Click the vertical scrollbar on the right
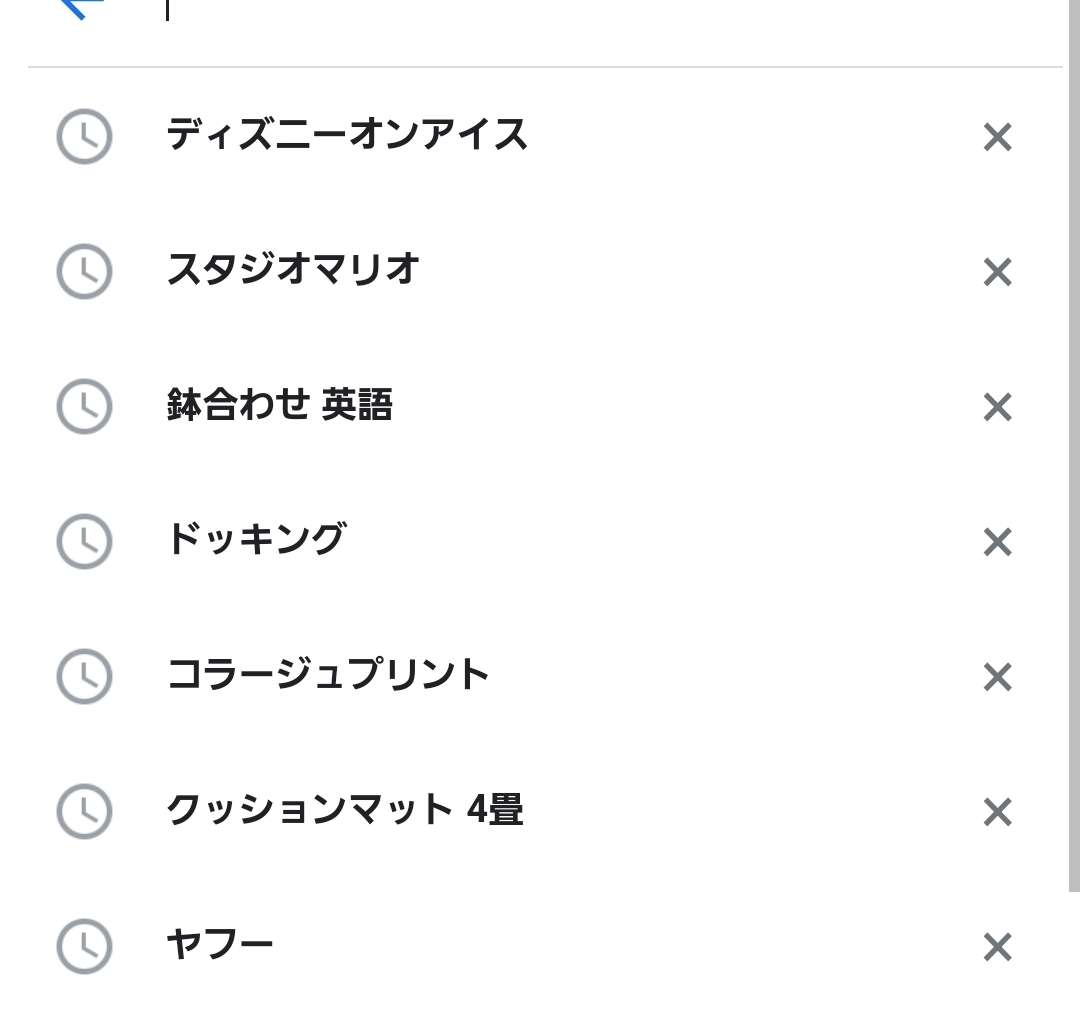 [x=1074, y=446]
